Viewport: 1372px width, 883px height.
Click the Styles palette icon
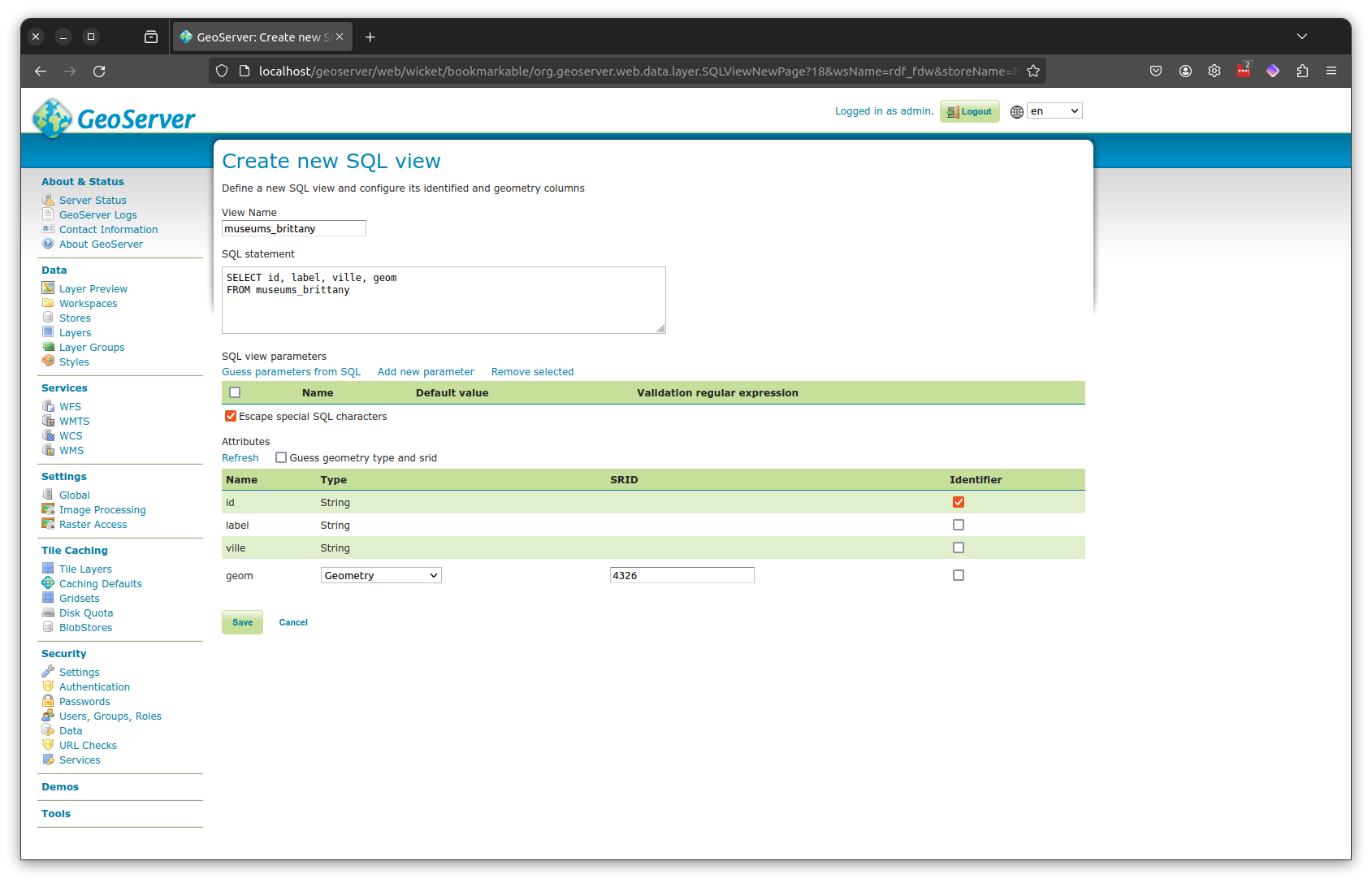click(48, 361)
